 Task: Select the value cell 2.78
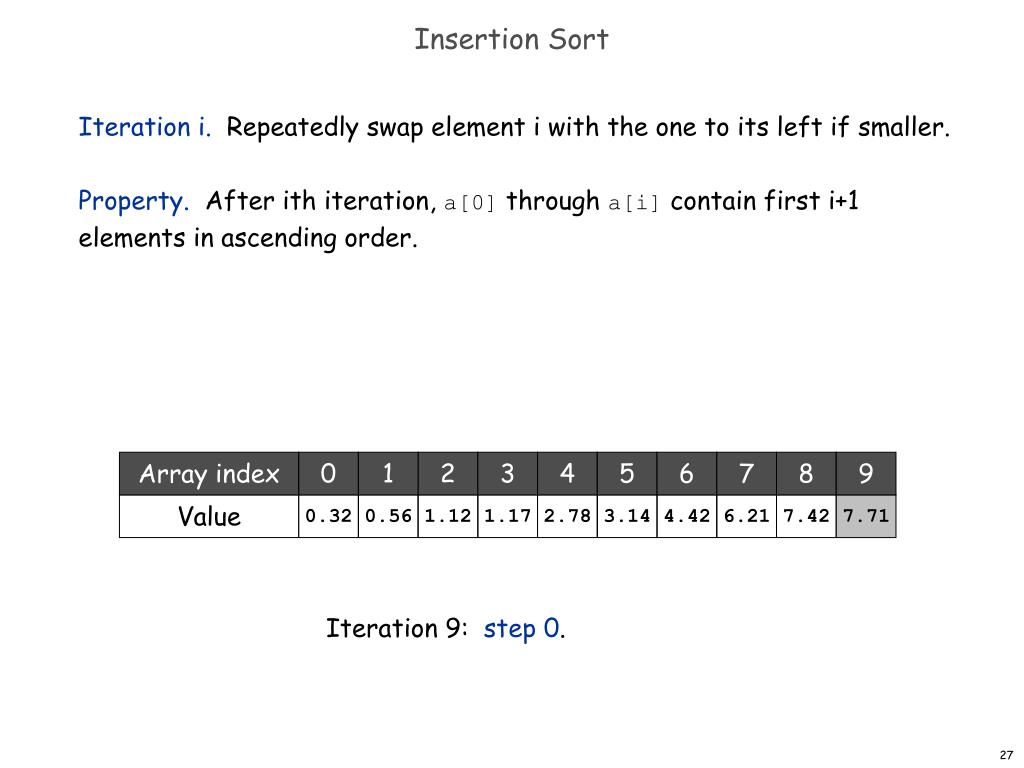pyautogui.click(x=568, y=517)
